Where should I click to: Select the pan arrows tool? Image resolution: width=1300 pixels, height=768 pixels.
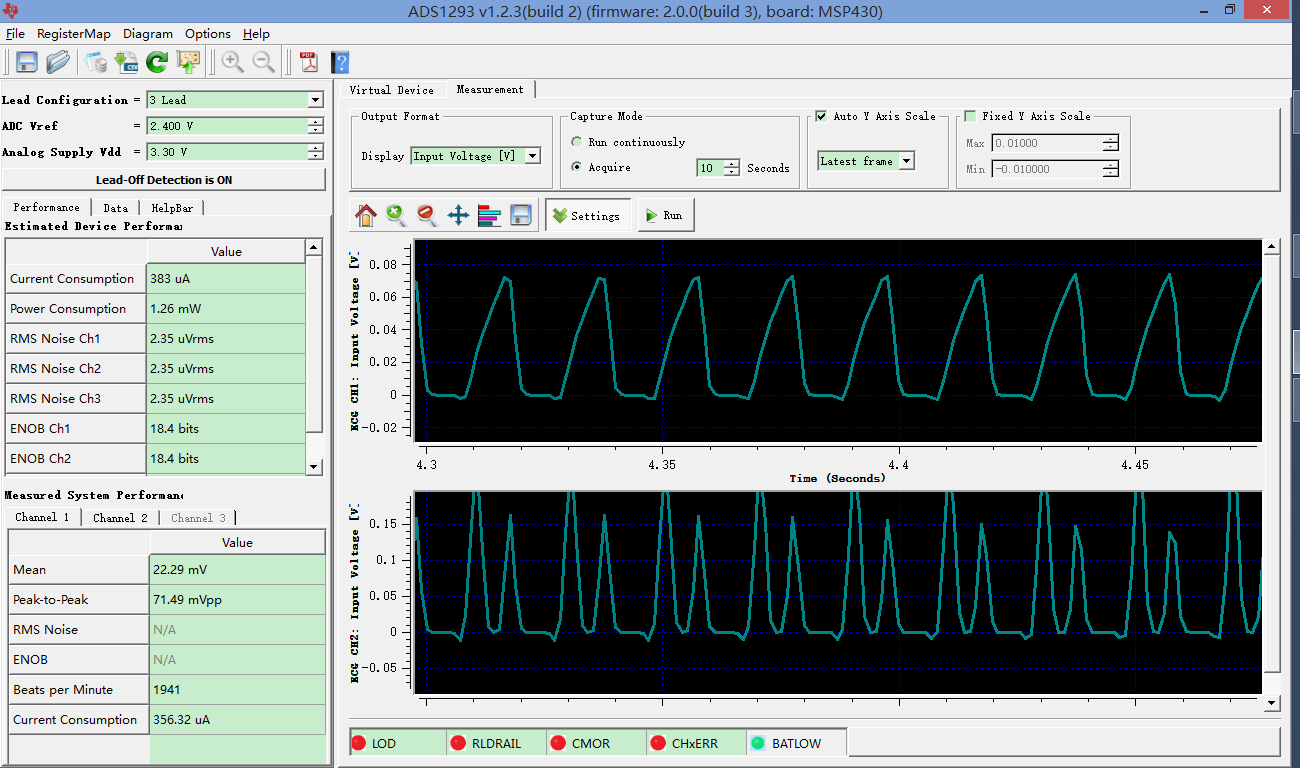pos(458,215)
